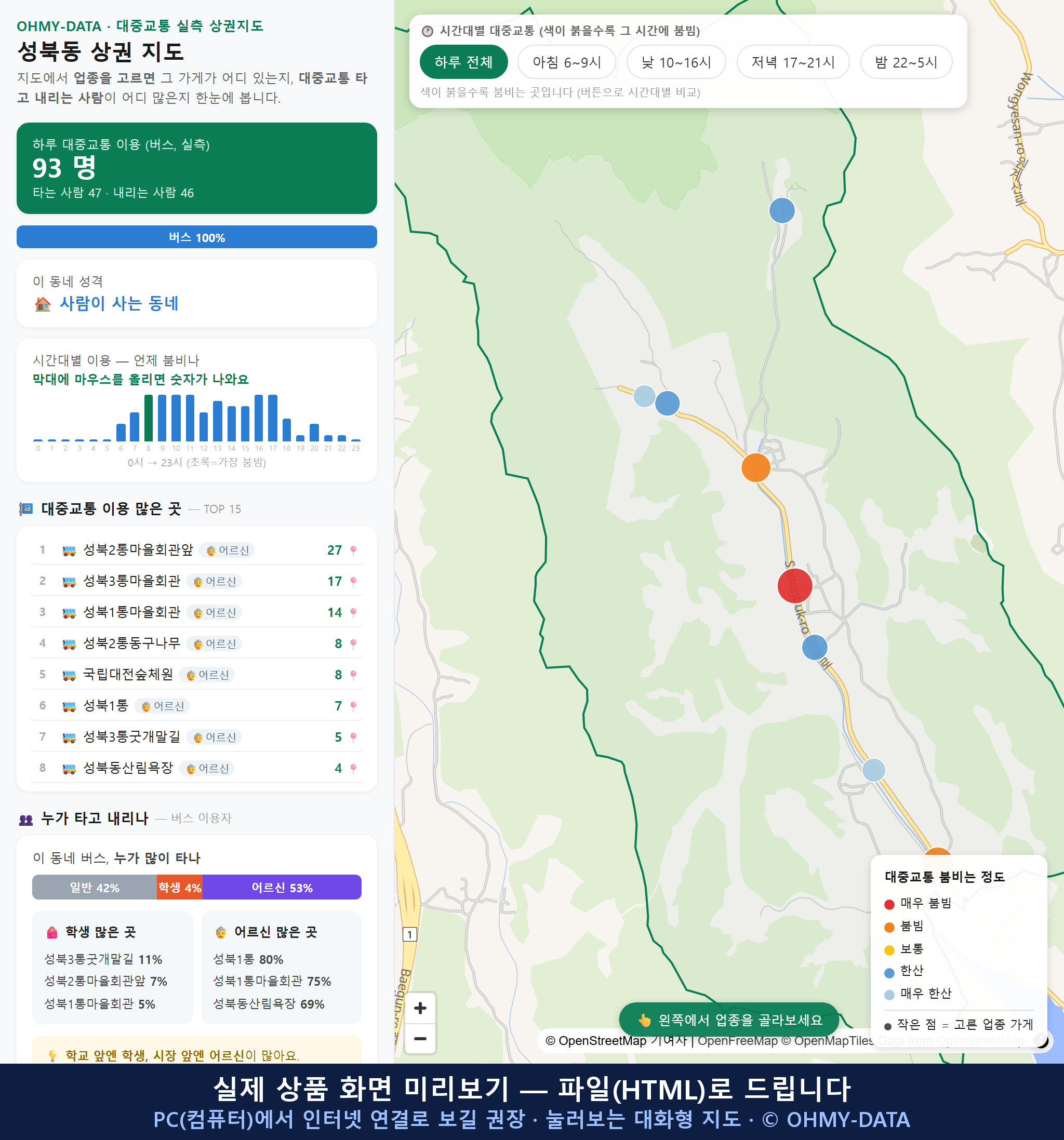Zoom out on the map
The height and width of the screenshot is (1140, 1064).
click(x=420, y=1039)
